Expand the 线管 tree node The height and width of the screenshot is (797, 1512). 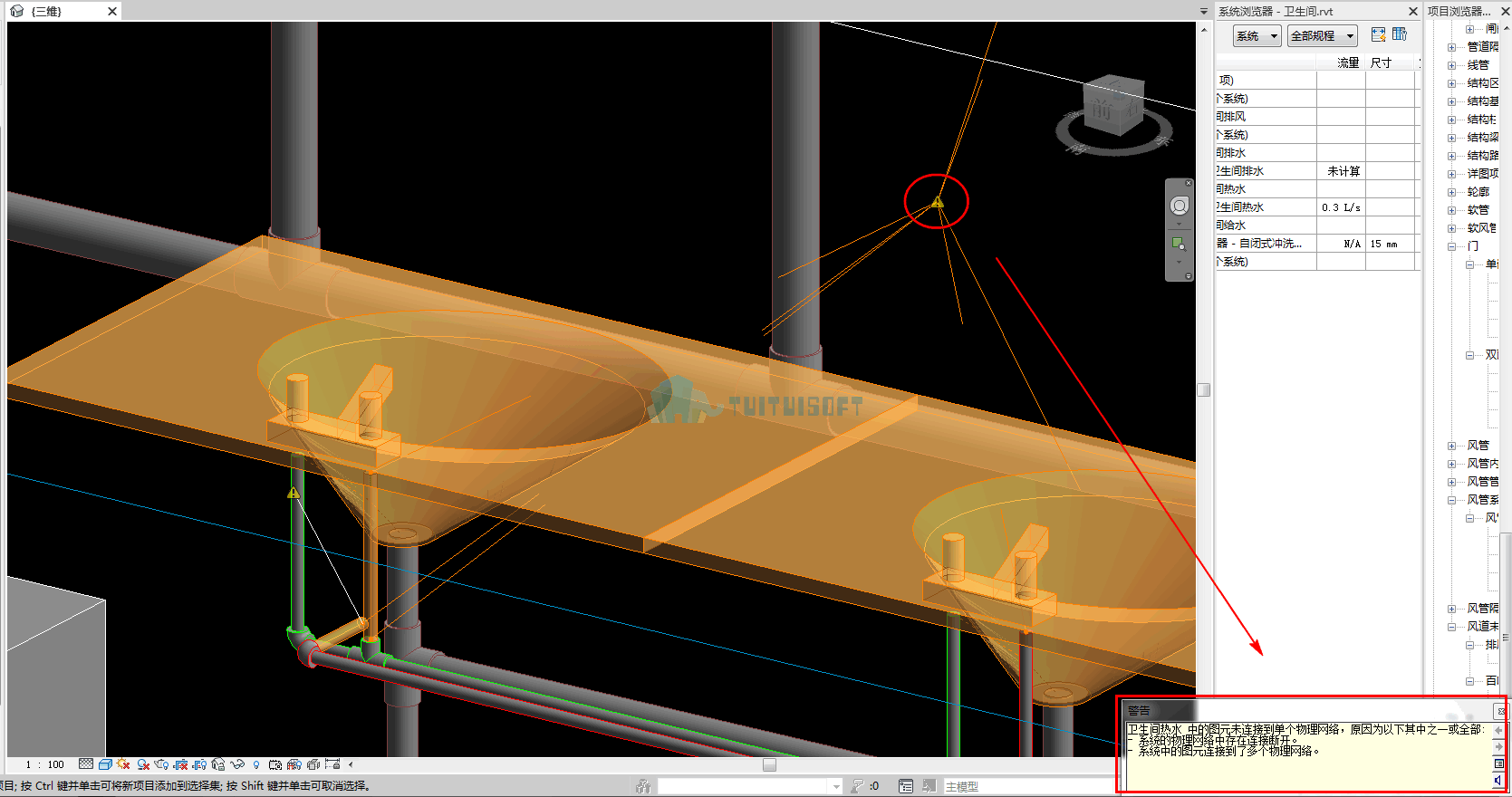coord(1451,65)
